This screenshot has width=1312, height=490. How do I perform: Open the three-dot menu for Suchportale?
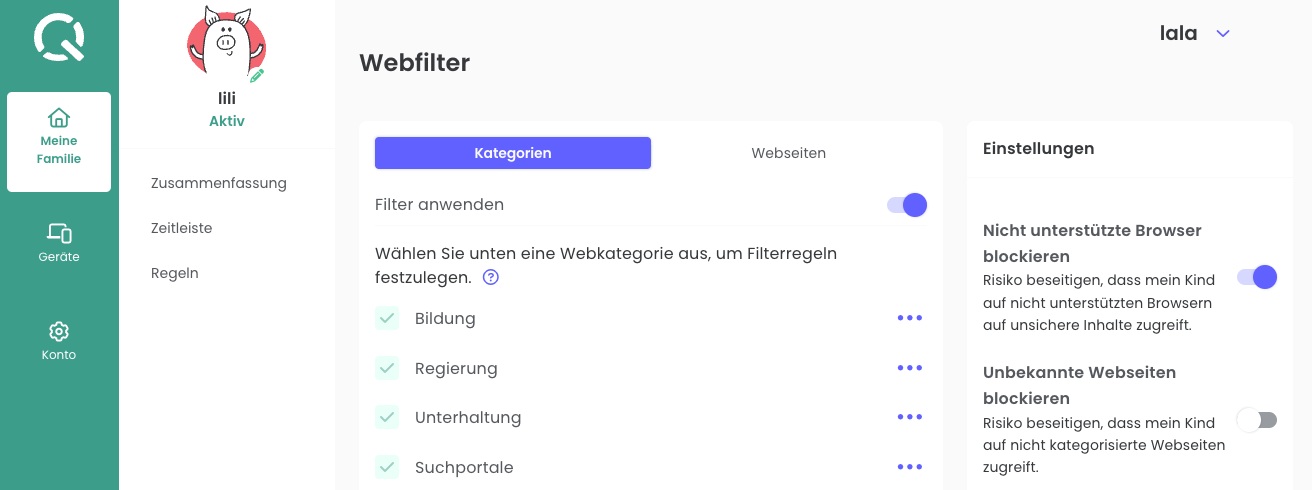909,467
